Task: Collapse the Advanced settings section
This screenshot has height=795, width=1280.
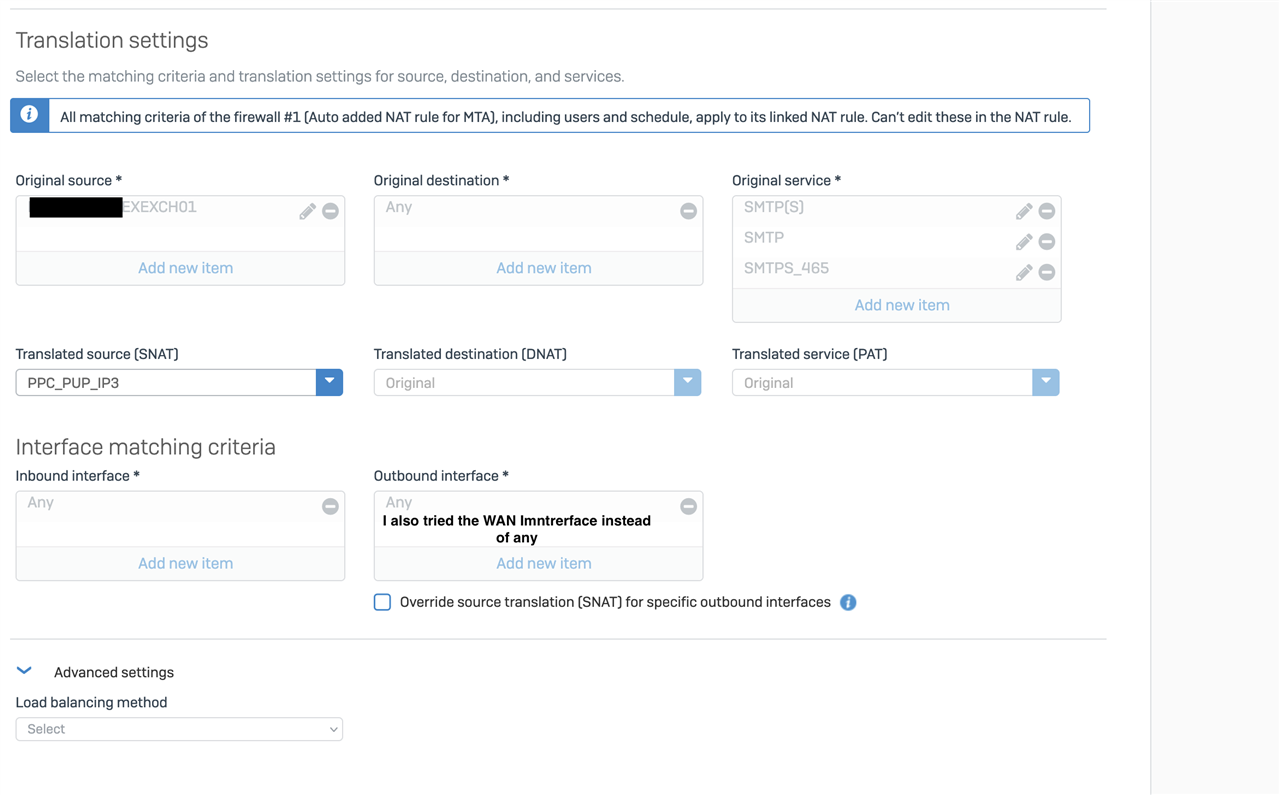Action: pos(25,671)
